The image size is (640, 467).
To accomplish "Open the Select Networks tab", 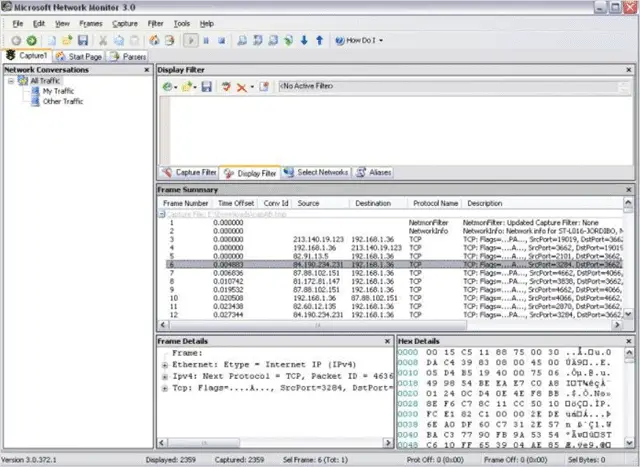I will [x=316, y=172].
